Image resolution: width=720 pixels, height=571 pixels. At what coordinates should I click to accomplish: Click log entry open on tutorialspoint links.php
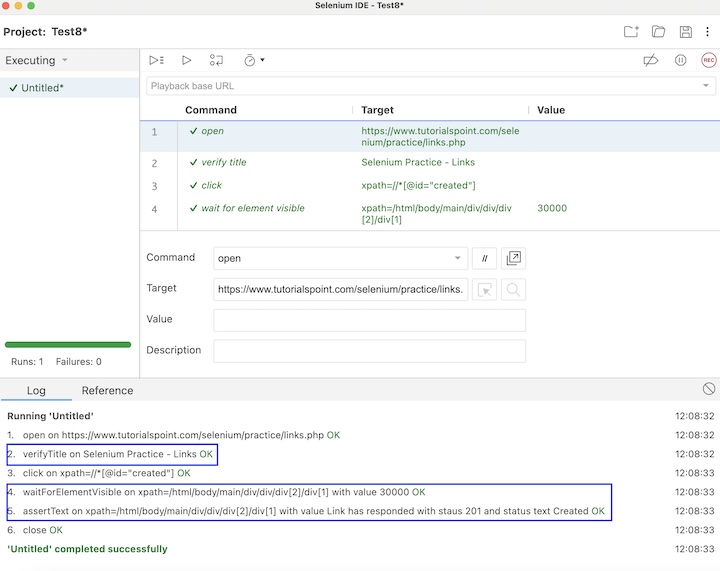[x=174, y=435]
